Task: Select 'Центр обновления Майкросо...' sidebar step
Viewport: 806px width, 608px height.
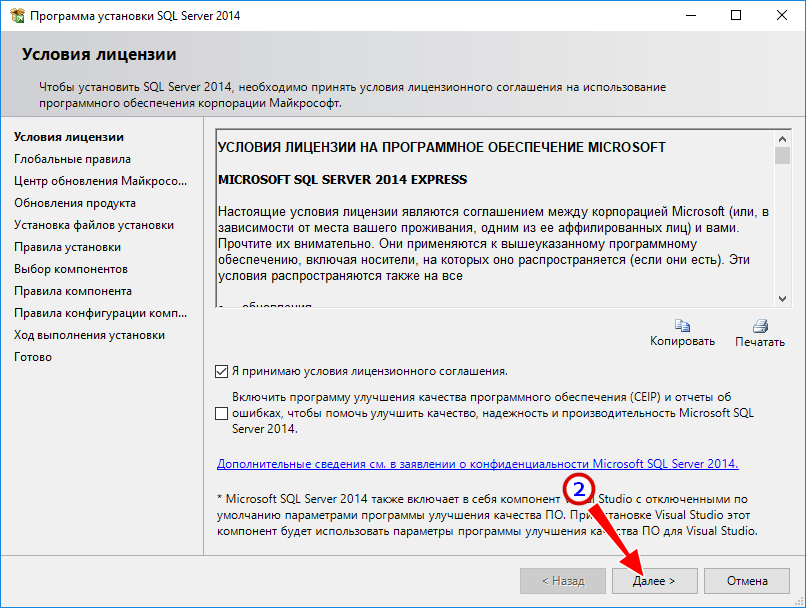Action: pos(101,181)
